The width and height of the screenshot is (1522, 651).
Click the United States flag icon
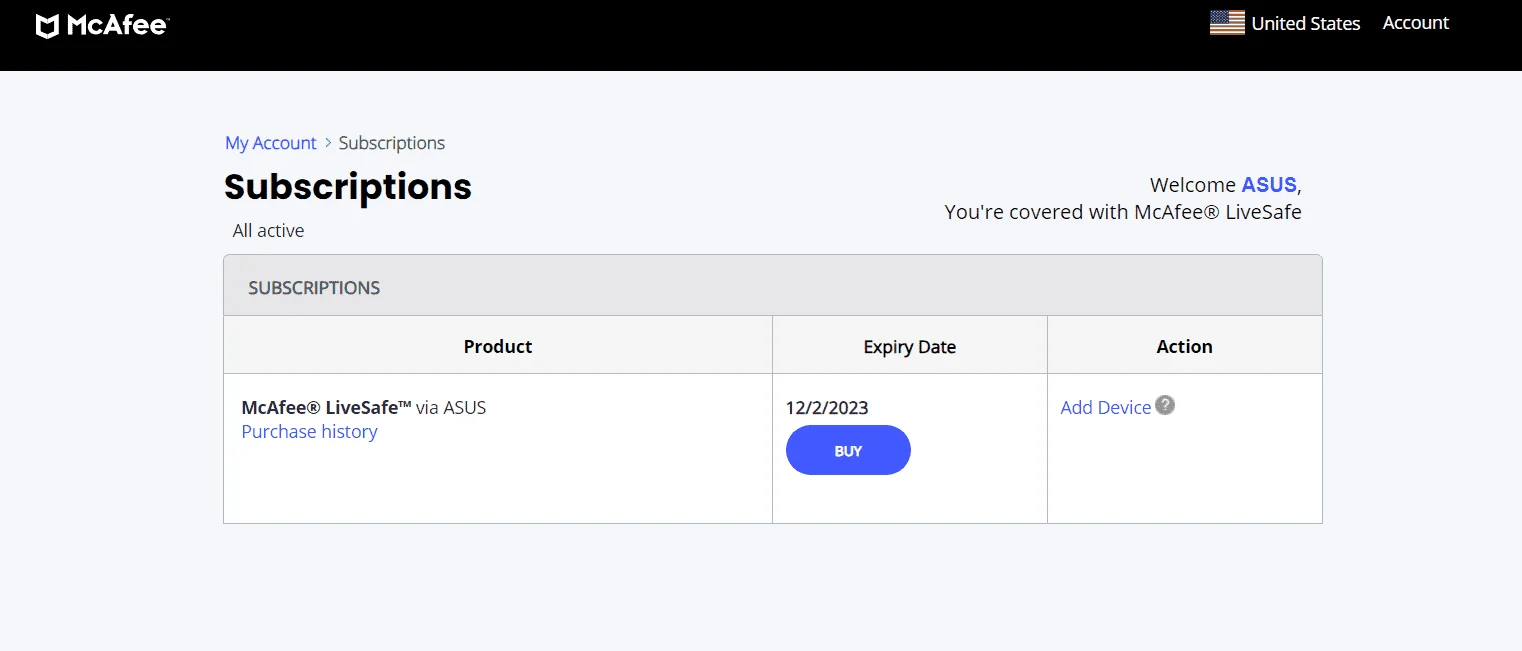1227,23
